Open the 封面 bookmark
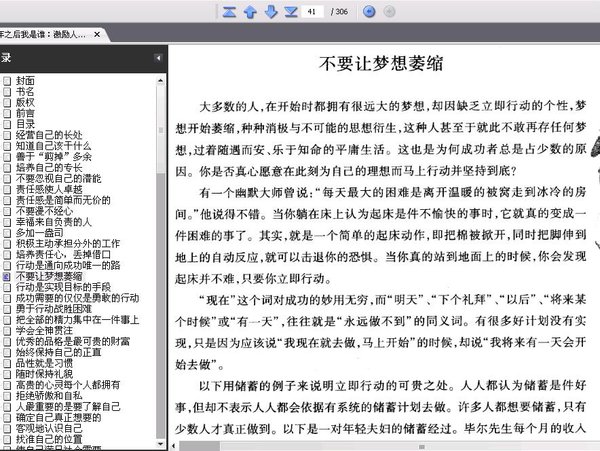 pos(25,81)
